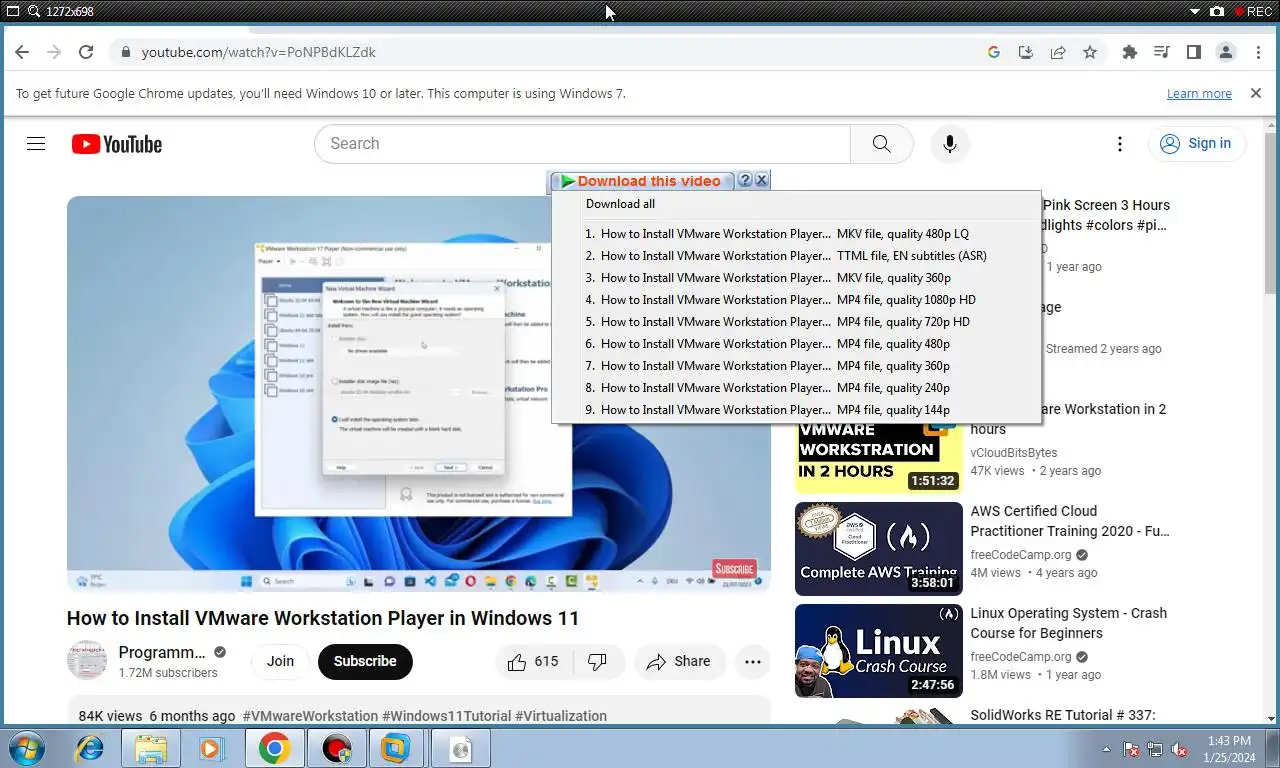Choose MKV file quality 360p
The image size is (1280, 768).
point(796,278)
